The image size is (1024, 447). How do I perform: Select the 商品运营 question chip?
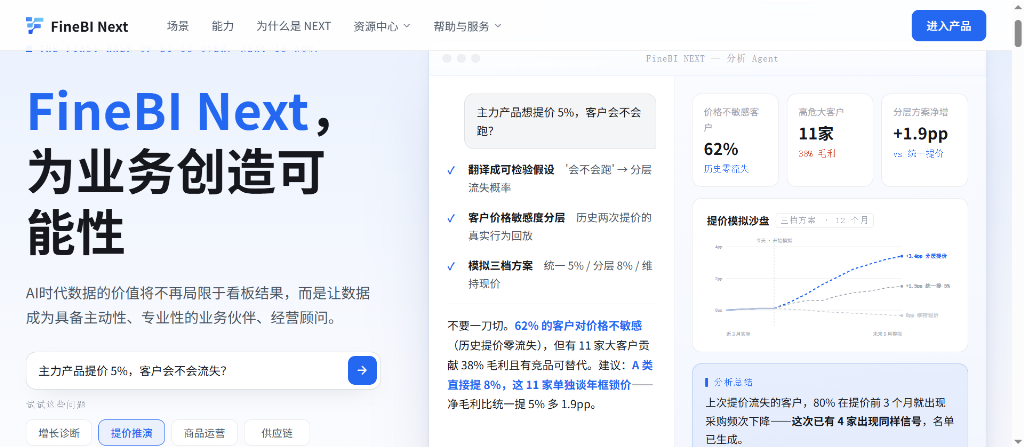coord(204,433)
